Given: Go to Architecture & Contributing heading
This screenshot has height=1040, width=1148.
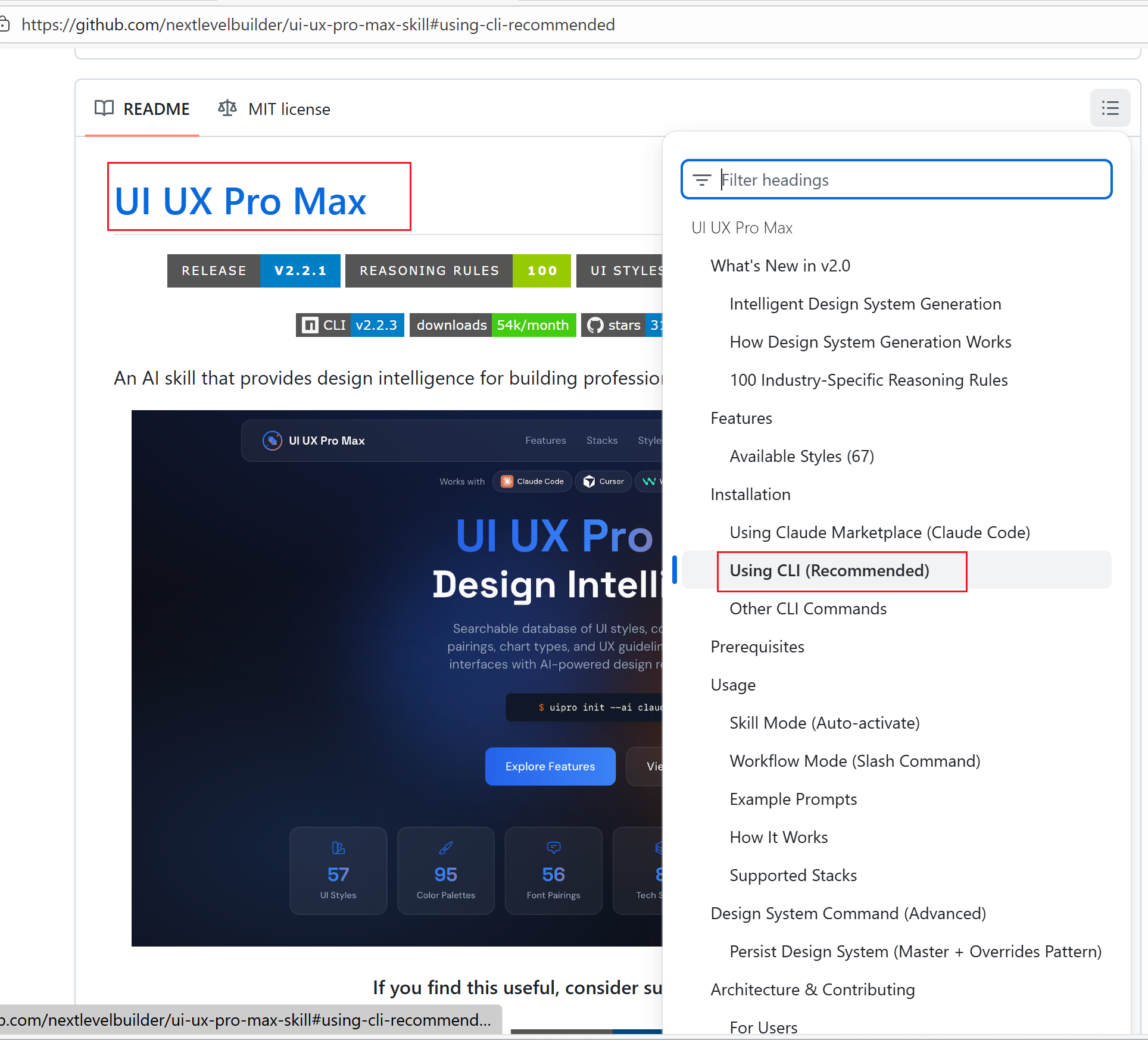Looking at the screenshot, I should [x=813, y=989].
